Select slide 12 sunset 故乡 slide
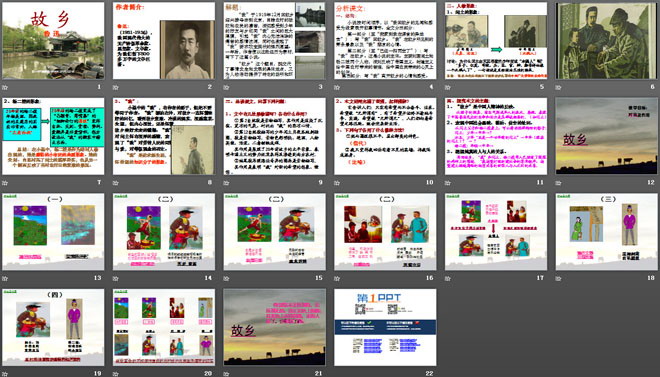 607,136
